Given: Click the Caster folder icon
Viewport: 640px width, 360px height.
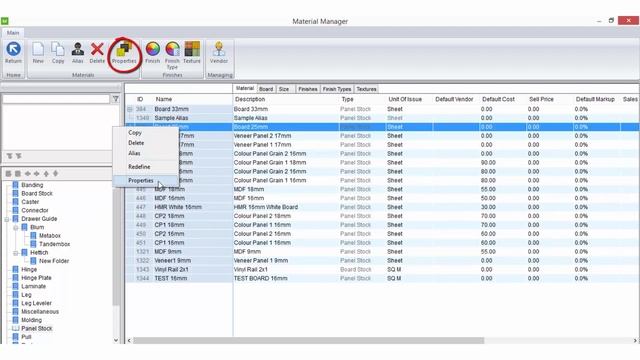Looking at the screenshot, I should tap(16, 202).
